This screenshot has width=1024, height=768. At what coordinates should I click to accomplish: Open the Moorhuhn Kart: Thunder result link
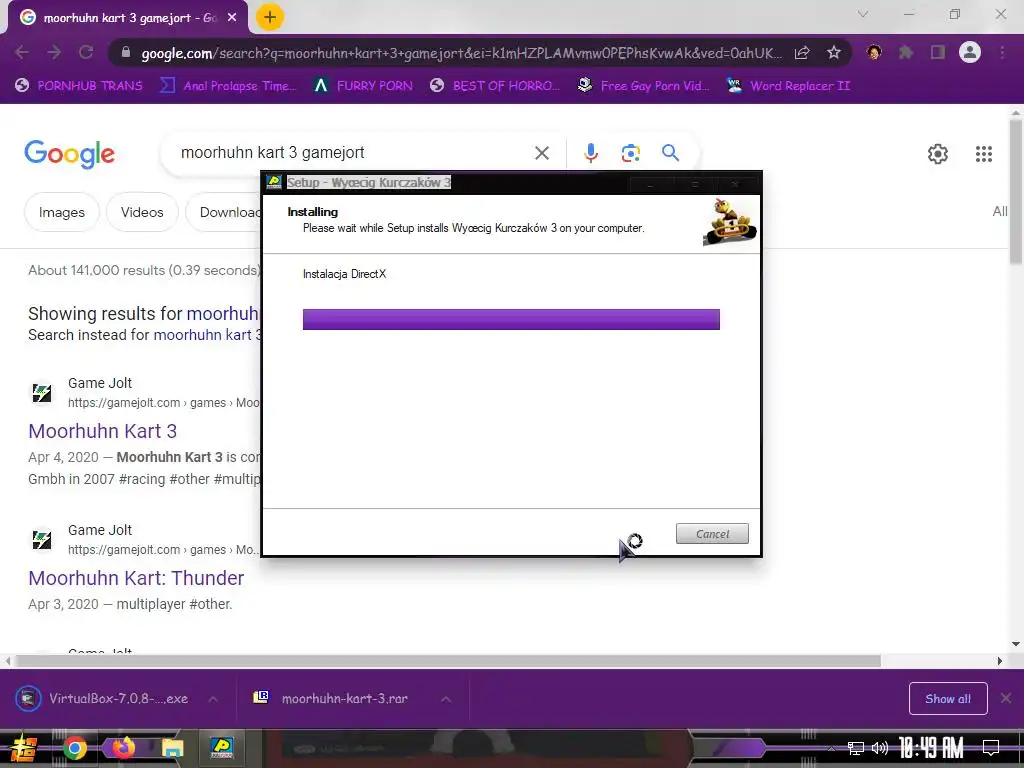click(136, 578)
